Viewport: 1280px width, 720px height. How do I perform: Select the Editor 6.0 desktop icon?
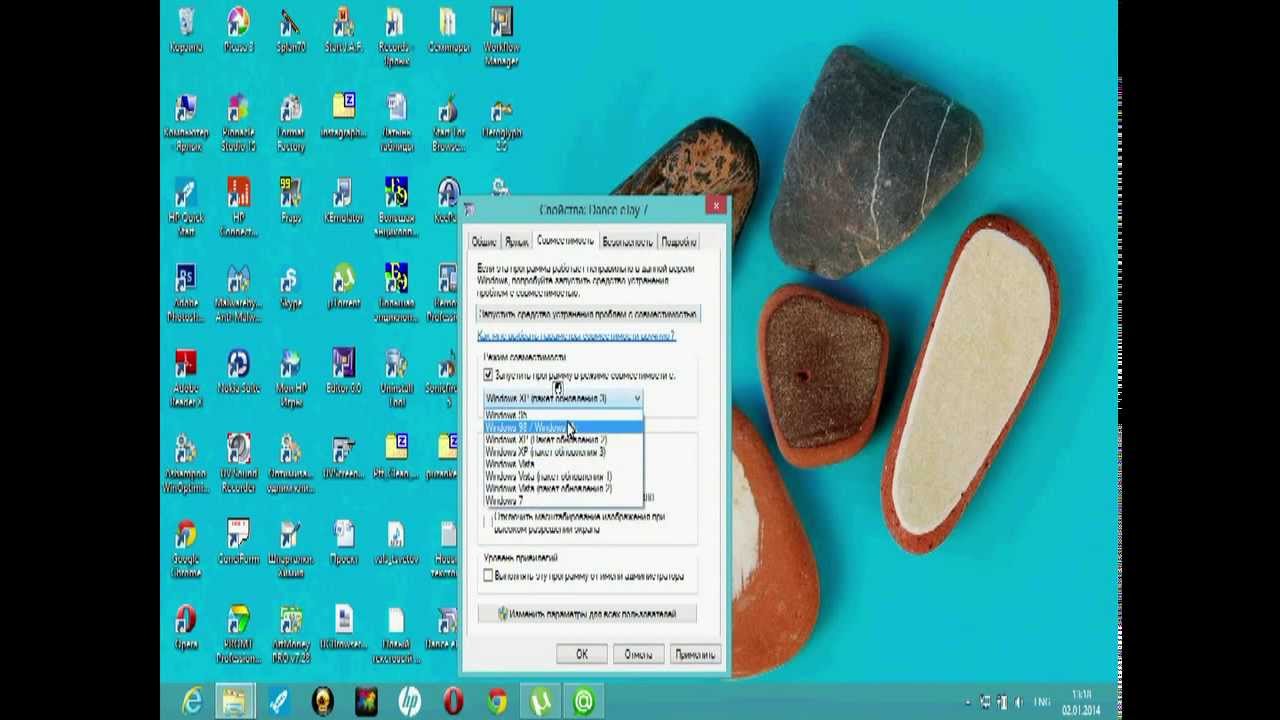pos(343,371)
